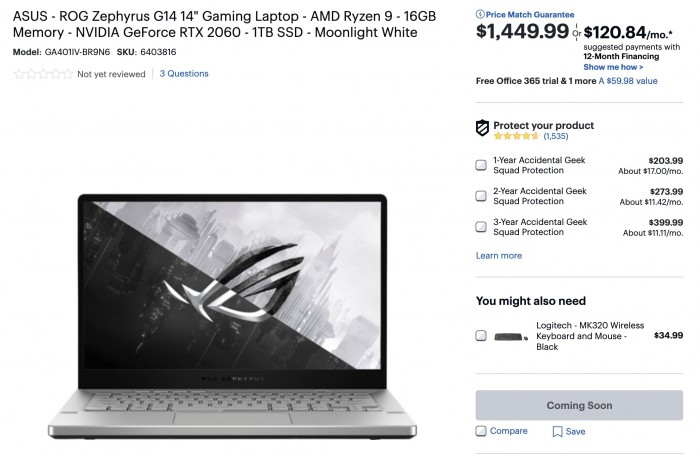
Task: Click the Save bookmark icon
Action: coord(558,432)
